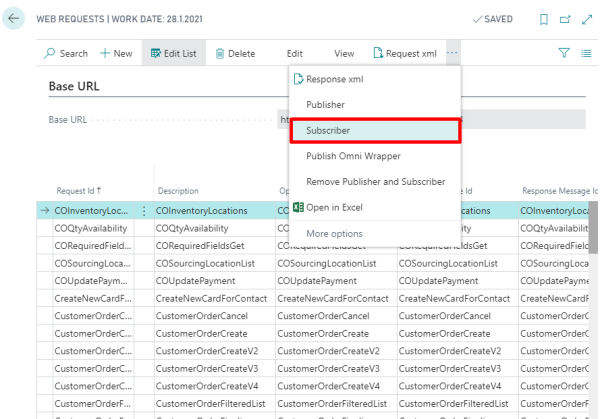Click the three-dots overflow menu

point(452,53)
